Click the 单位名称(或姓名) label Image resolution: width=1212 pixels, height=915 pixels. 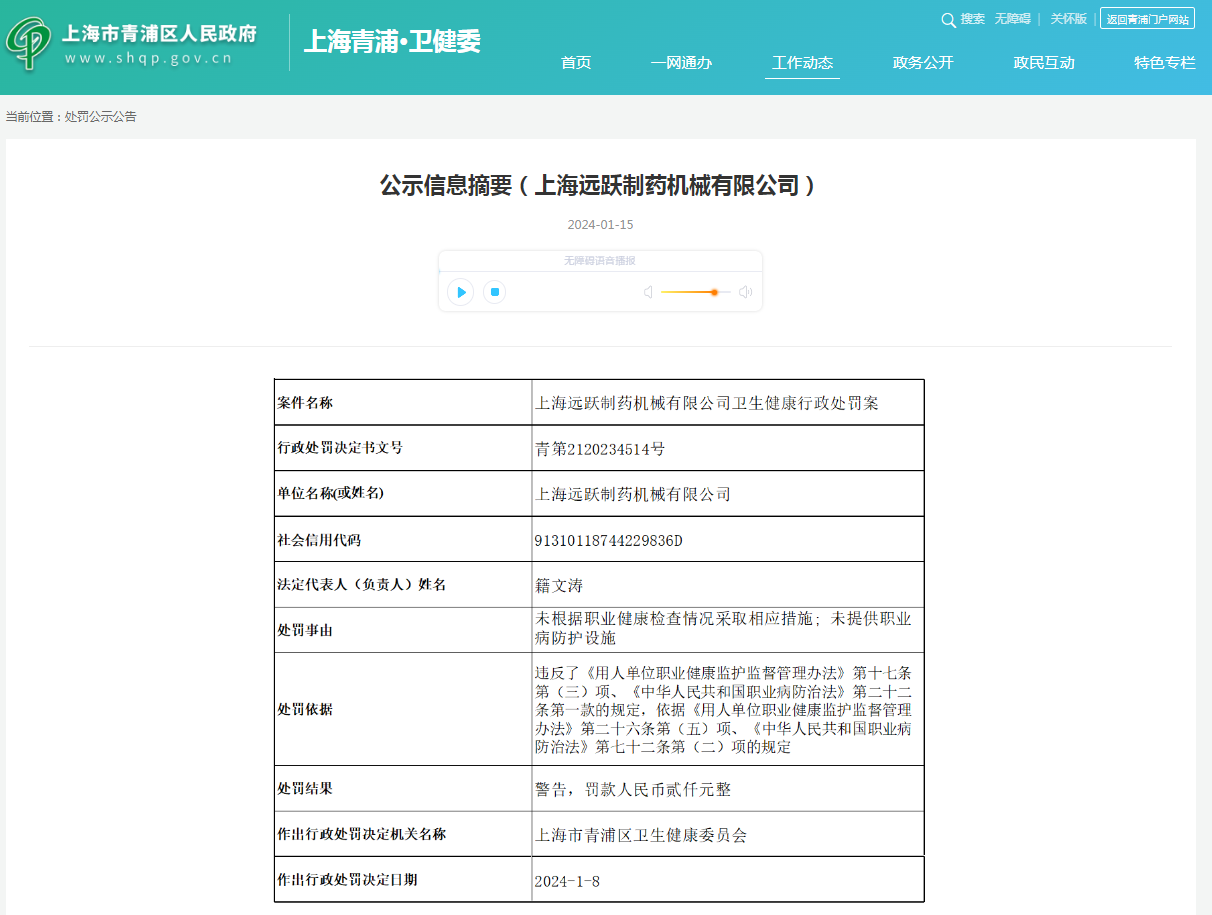331,493
